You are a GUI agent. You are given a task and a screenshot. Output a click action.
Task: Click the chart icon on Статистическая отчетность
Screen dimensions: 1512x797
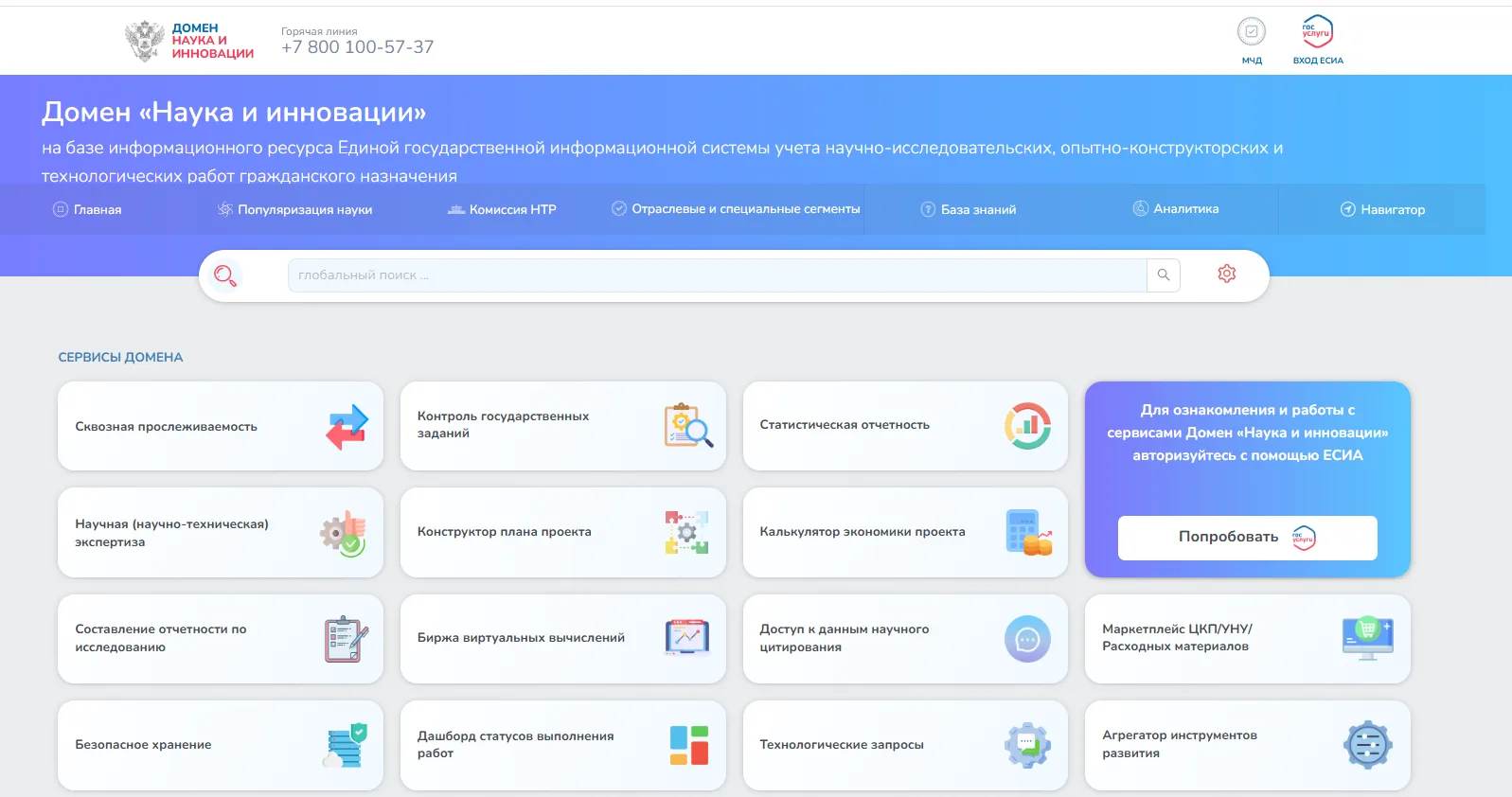click(1028, 426)
